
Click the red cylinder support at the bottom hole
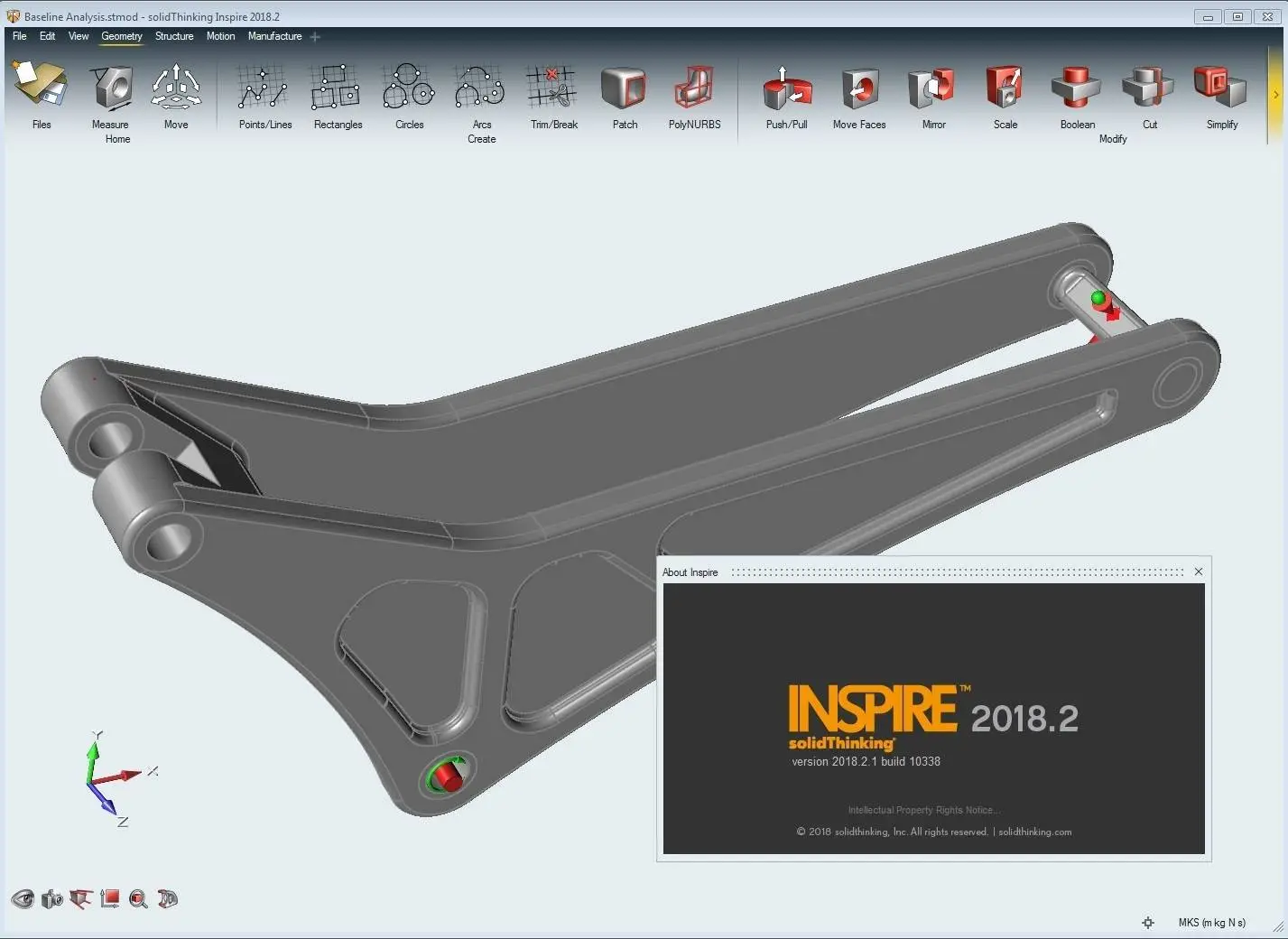coord(448,776)
